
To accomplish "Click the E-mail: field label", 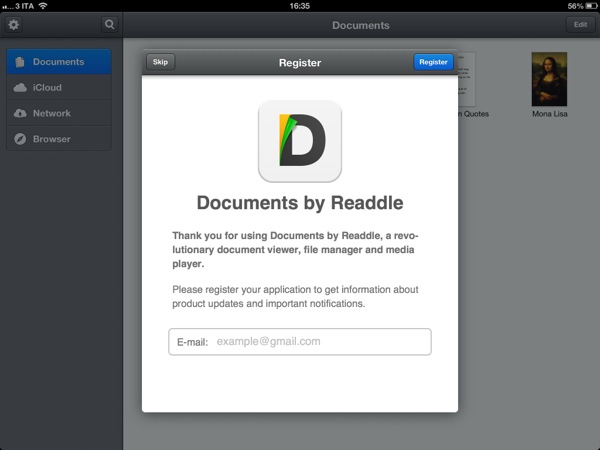I will click(192, 342).
